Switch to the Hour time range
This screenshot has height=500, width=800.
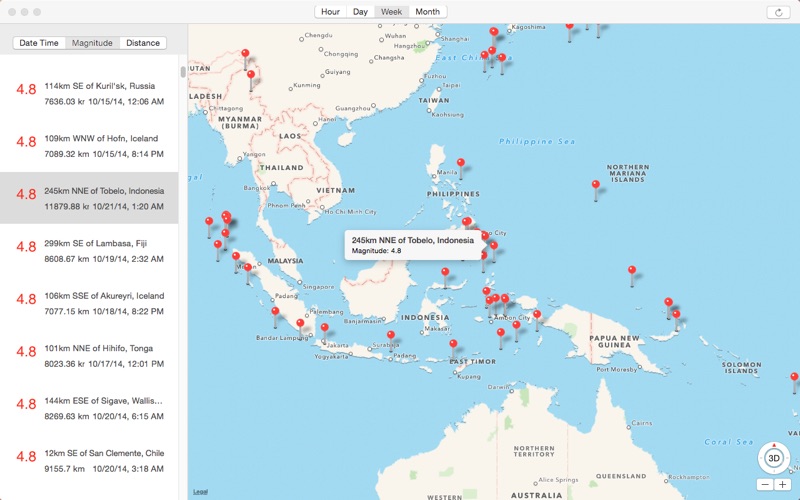(331, 12)
